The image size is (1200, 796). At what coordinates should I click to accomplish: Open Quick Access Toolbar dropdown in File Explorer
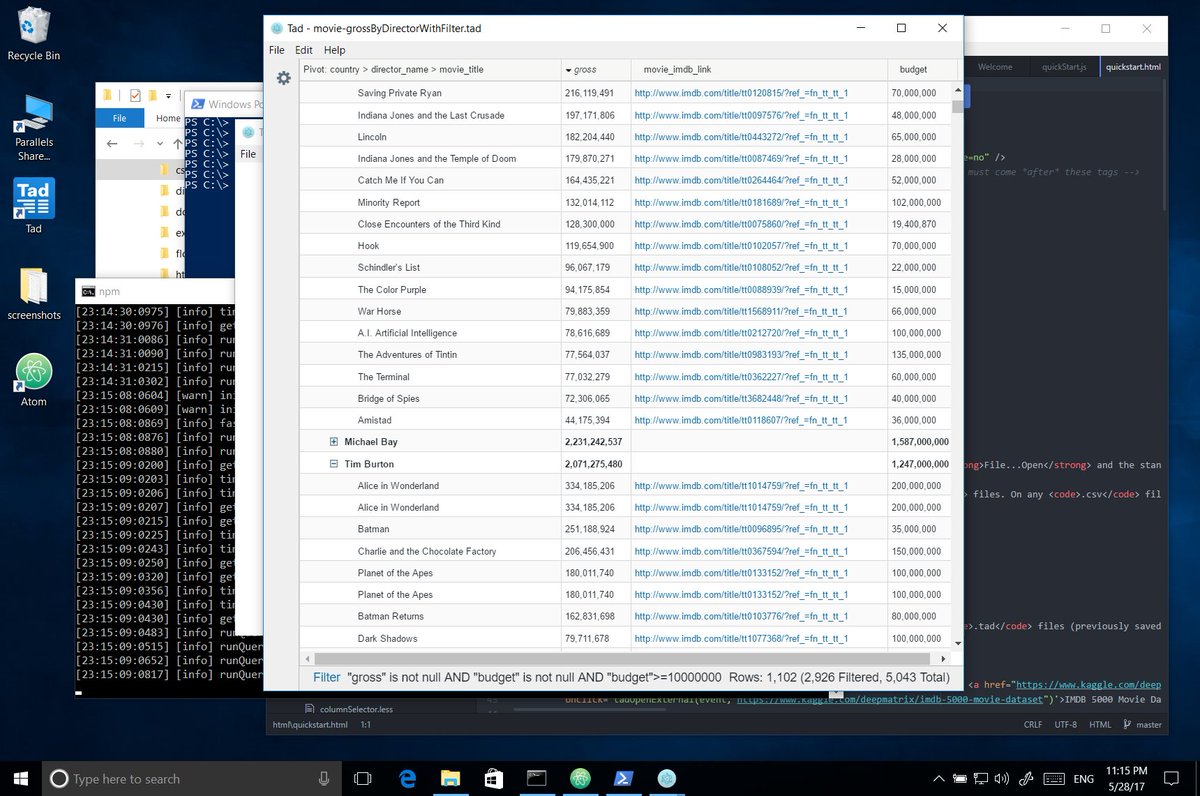tap(168, 95)
